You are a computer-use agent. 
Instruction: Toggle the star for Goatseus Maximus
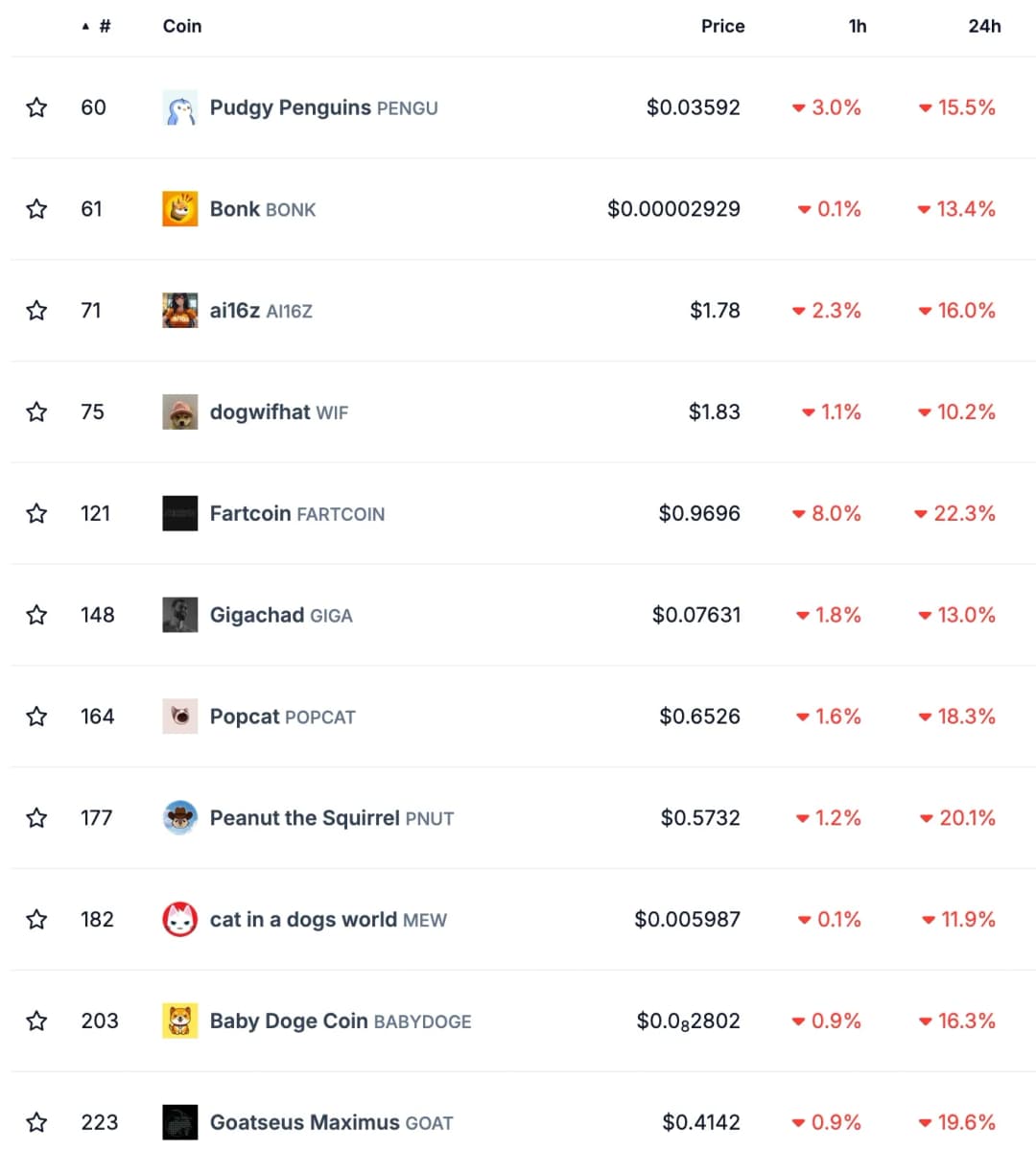36,1122
